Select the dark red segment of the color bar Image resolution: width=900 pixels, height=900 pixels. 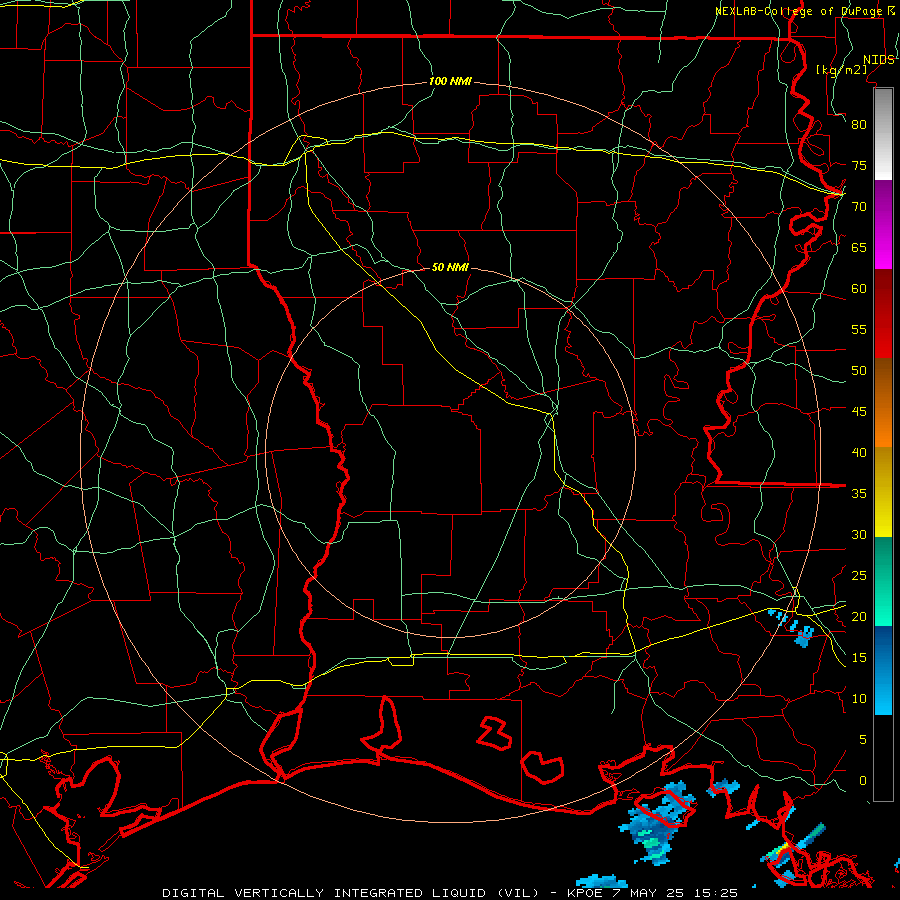[x=883, y=314]
